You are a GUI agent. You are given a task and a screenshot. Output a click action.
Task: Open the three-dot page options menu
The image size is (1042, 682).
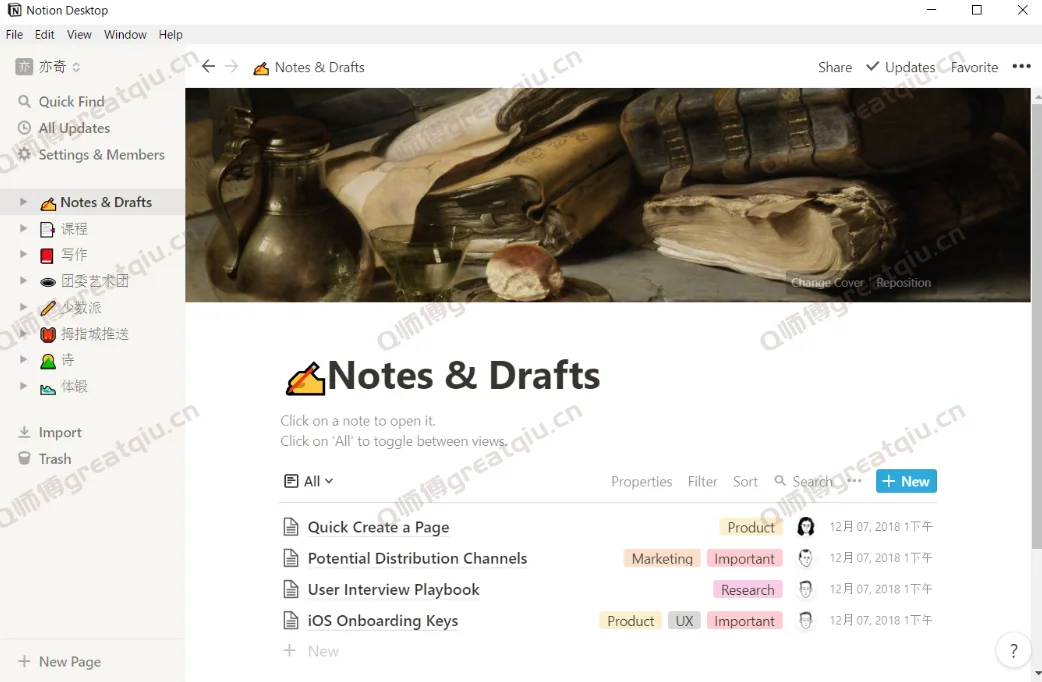coord(1021,67)
